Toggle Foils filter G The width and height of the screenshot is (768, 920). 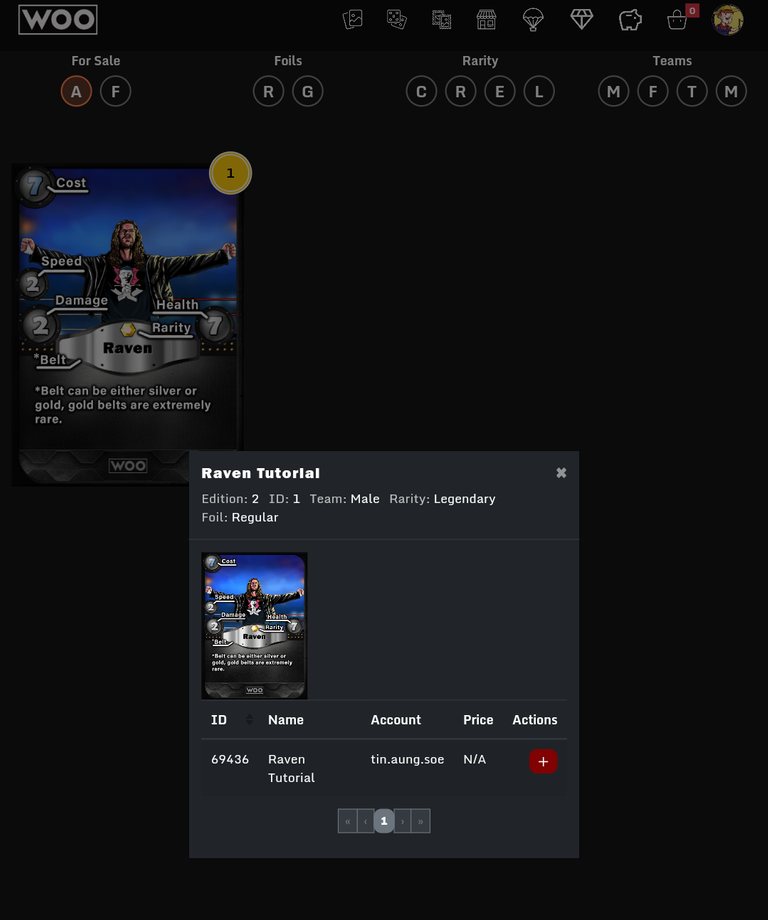[307, 92]
